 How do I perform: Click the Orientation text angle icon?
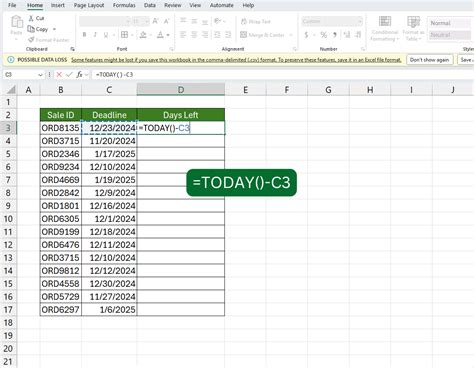(218, 21)
